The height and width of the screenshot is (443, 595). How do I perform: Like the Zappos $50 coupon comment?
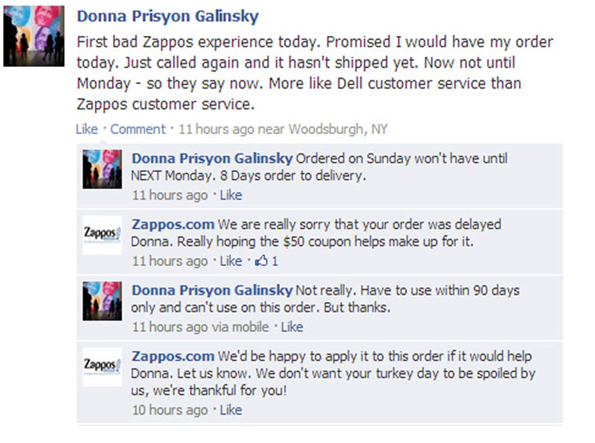231,261
